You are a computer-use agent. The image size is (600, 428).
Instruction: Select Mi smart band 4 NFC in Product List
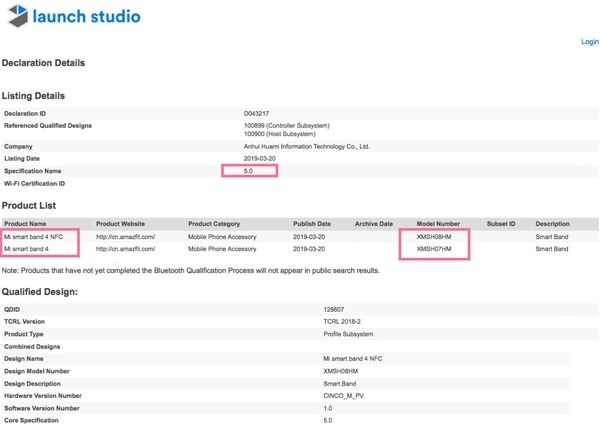(x=34, y=237)
